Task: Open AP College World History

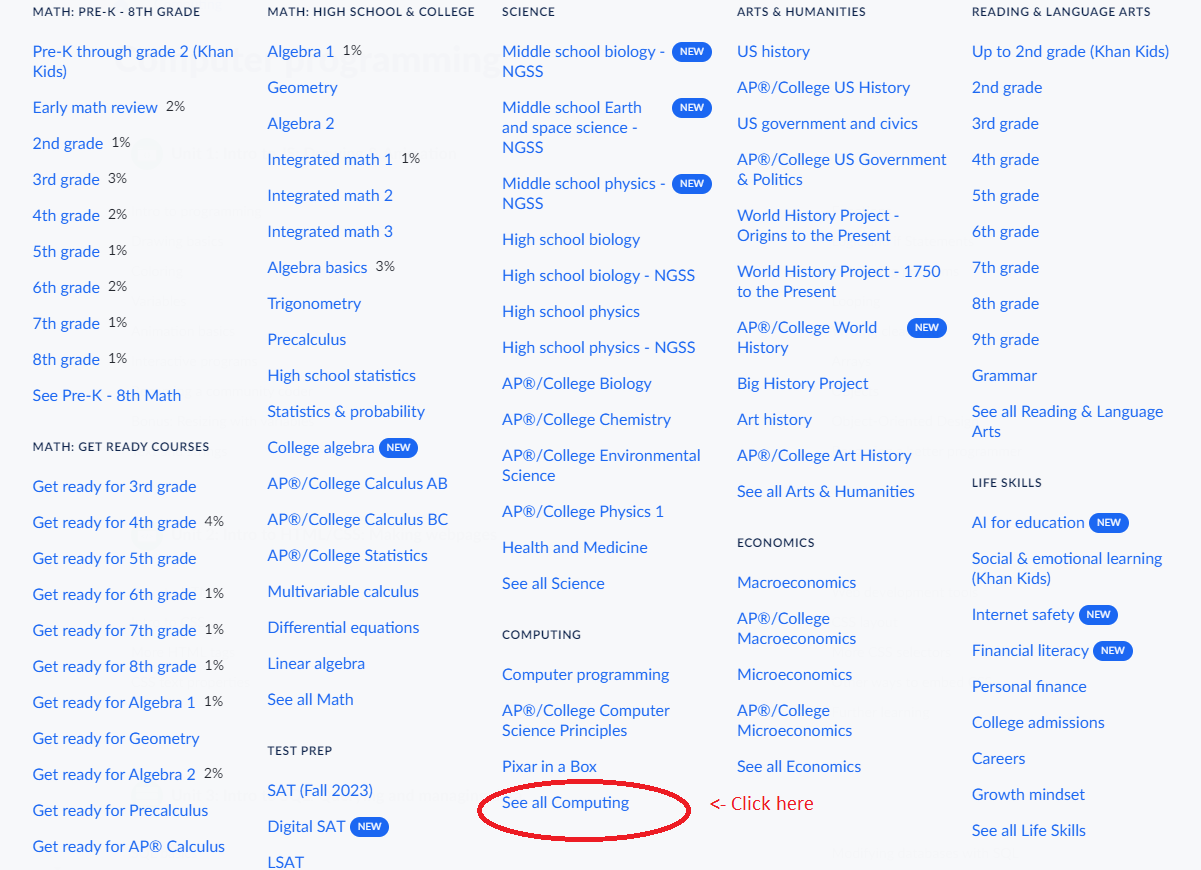Action: tap(806, 338)
